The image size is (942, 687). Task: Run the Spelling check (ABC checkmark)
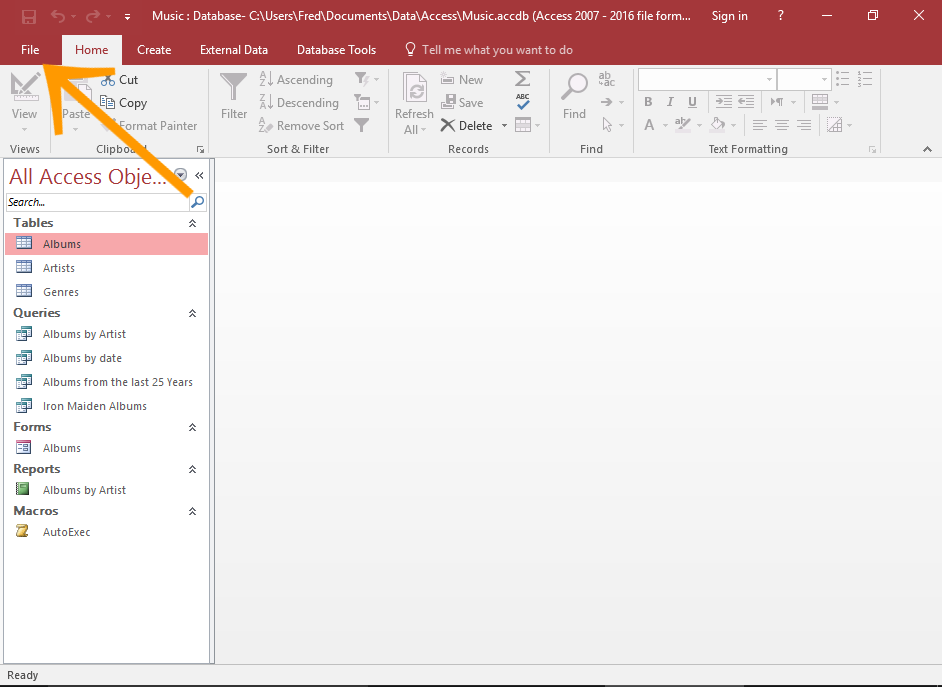(523, 101)
